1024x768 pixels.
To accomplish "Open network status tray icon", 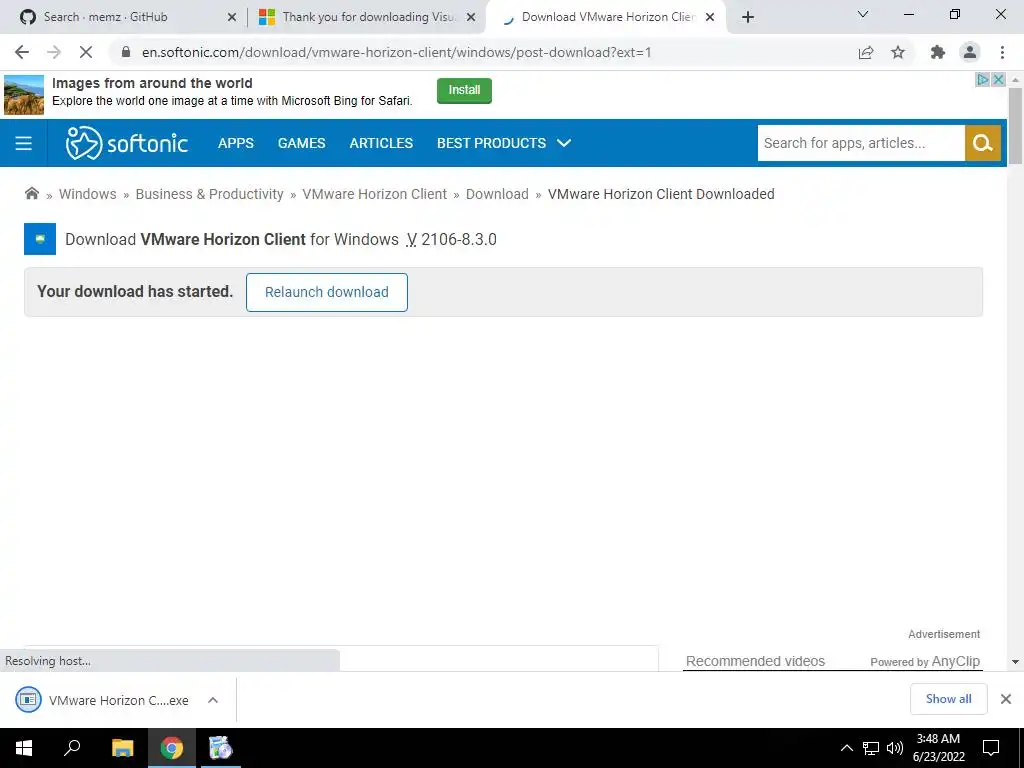I will [x=871, y=748].
